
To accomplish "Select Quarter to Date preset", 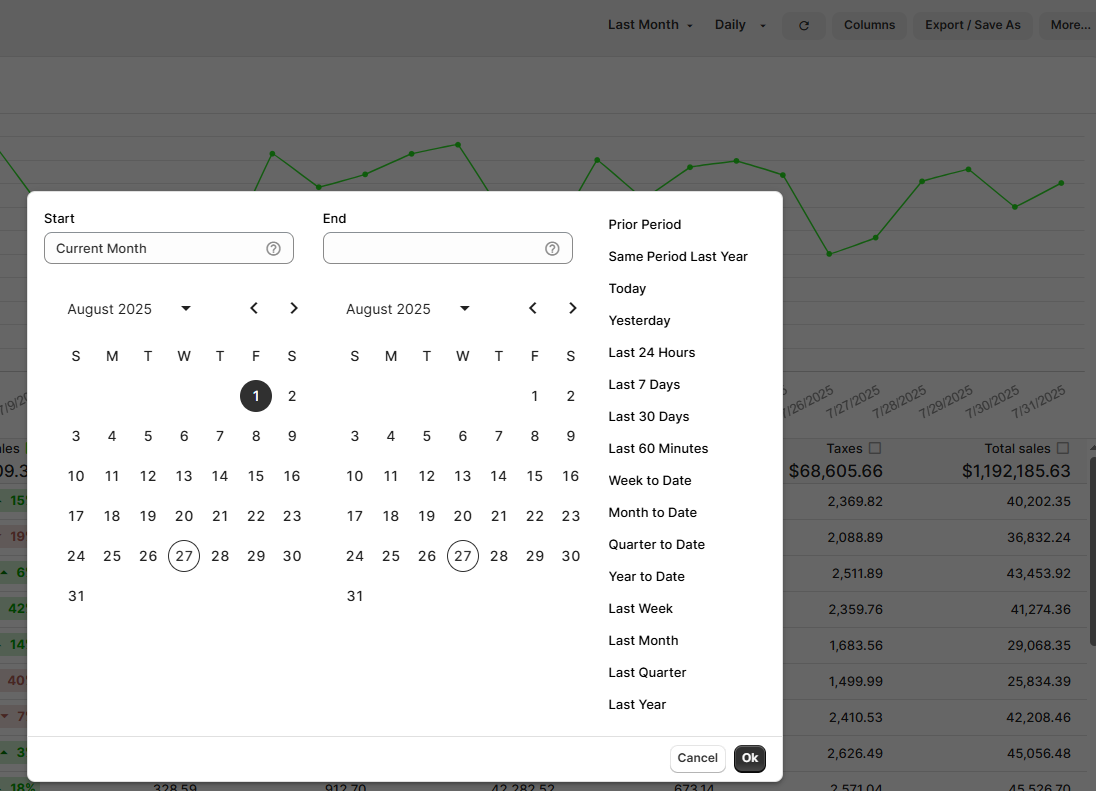I will point(656,545).
